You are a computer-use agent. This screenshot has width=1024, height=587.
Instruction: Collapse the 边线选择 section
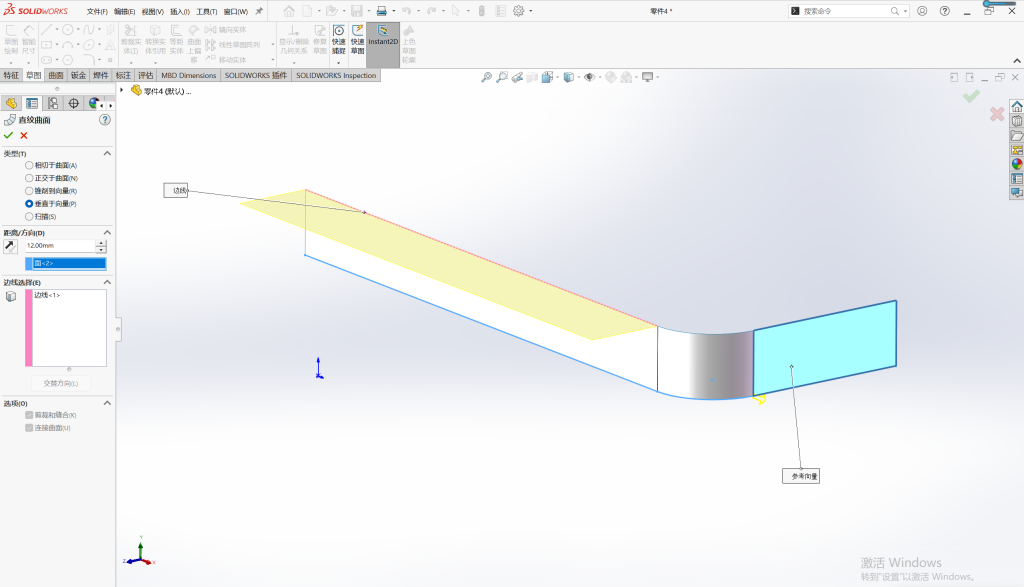pyautogui.click(x=107, y=282)
